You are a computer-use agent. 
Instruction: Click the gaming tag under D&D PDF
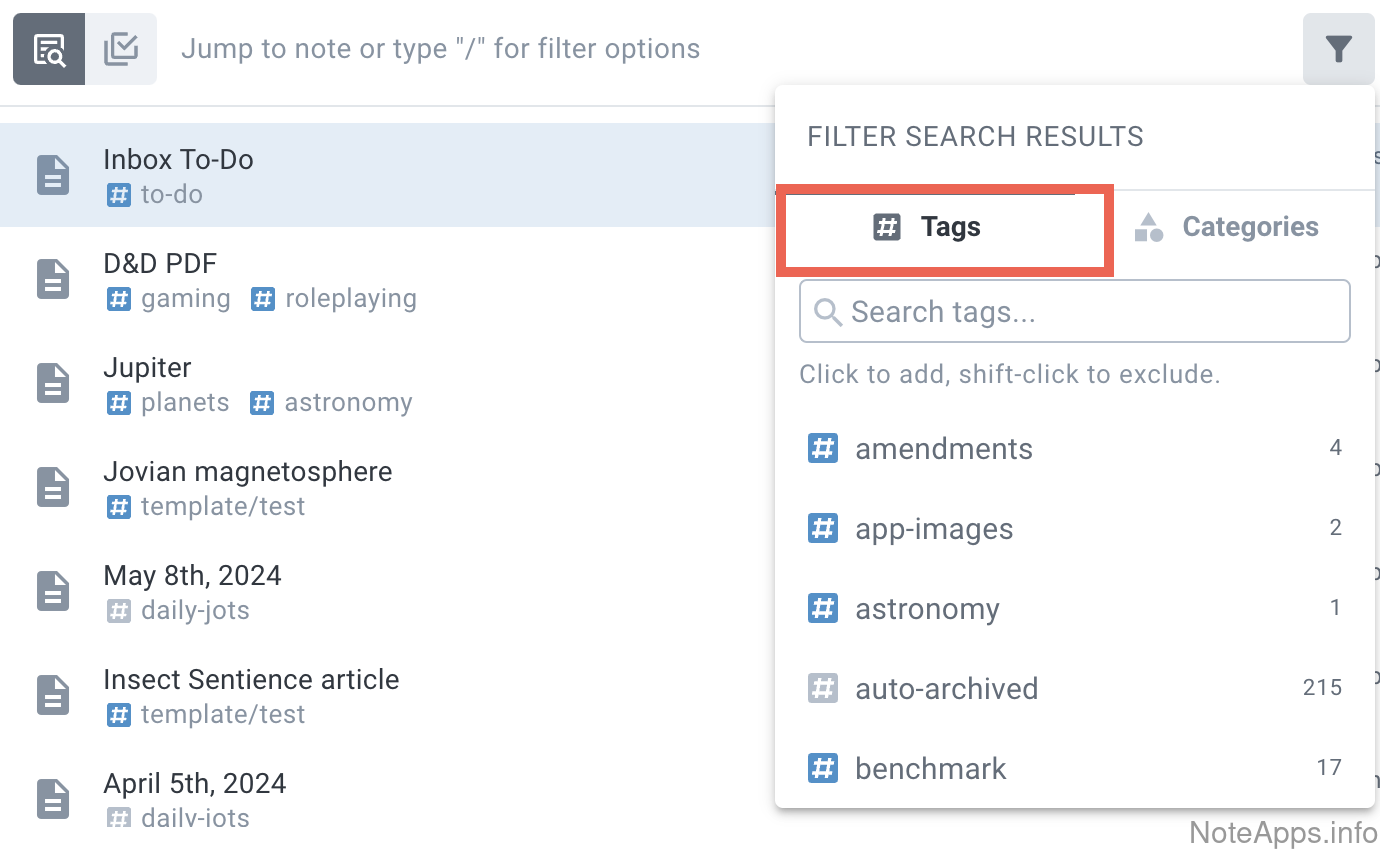(185, 299)
